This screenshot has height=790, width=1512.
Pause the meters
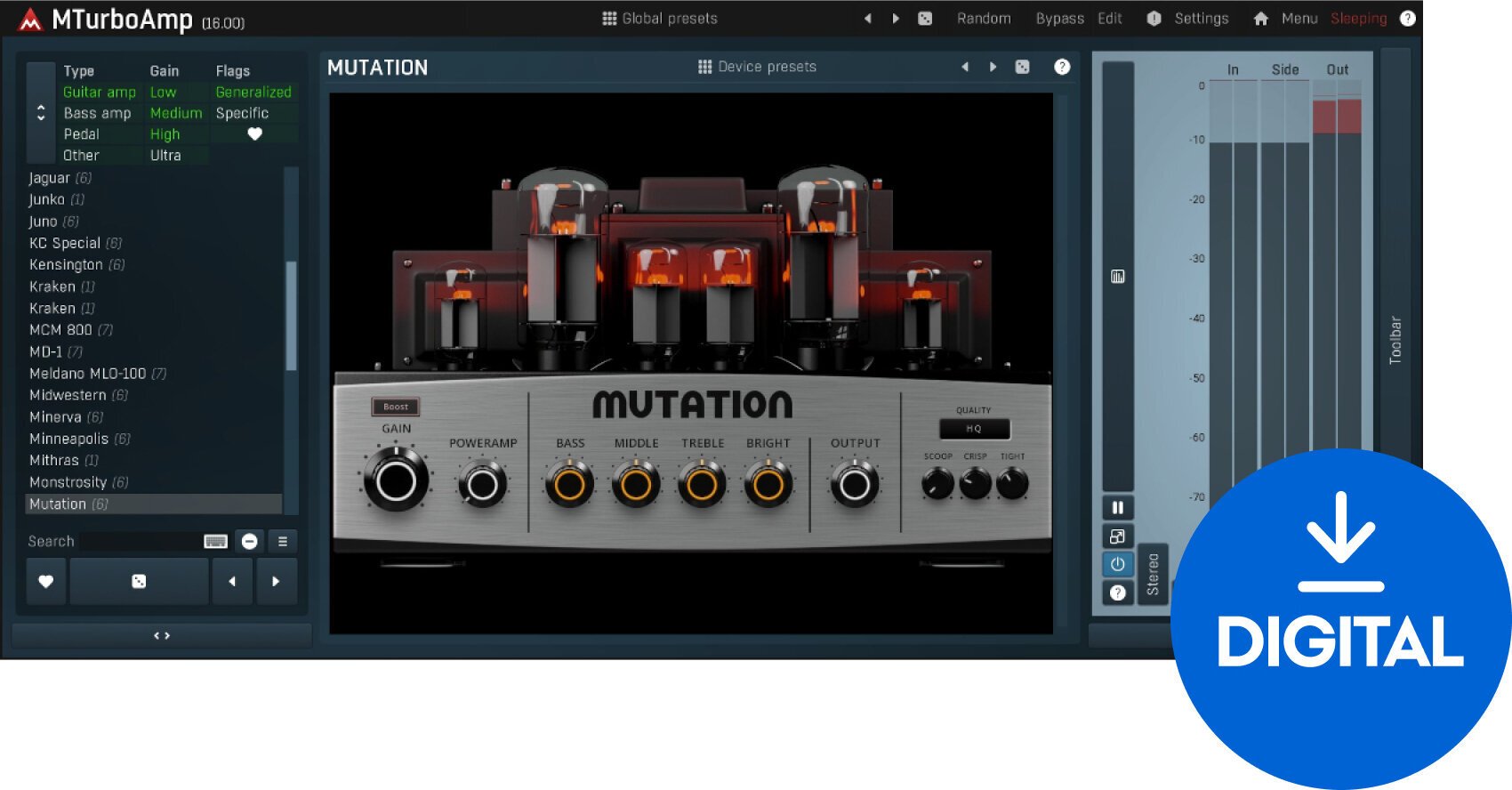1118,508
